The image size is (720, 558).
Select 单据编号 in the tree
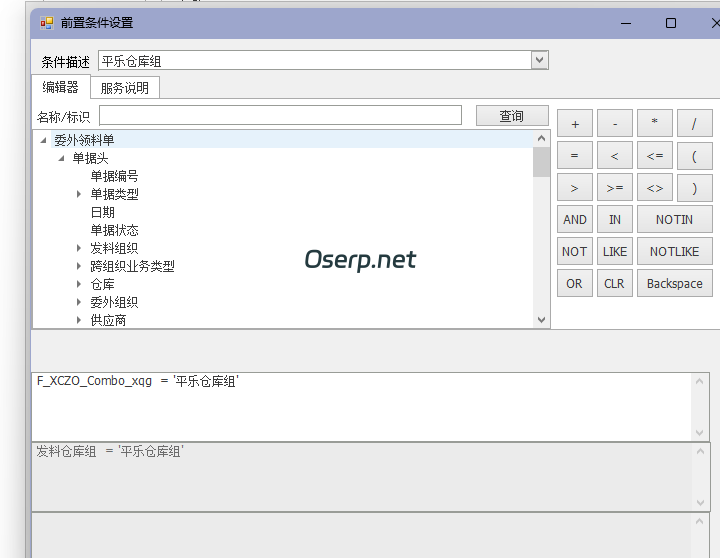[114, 176]
